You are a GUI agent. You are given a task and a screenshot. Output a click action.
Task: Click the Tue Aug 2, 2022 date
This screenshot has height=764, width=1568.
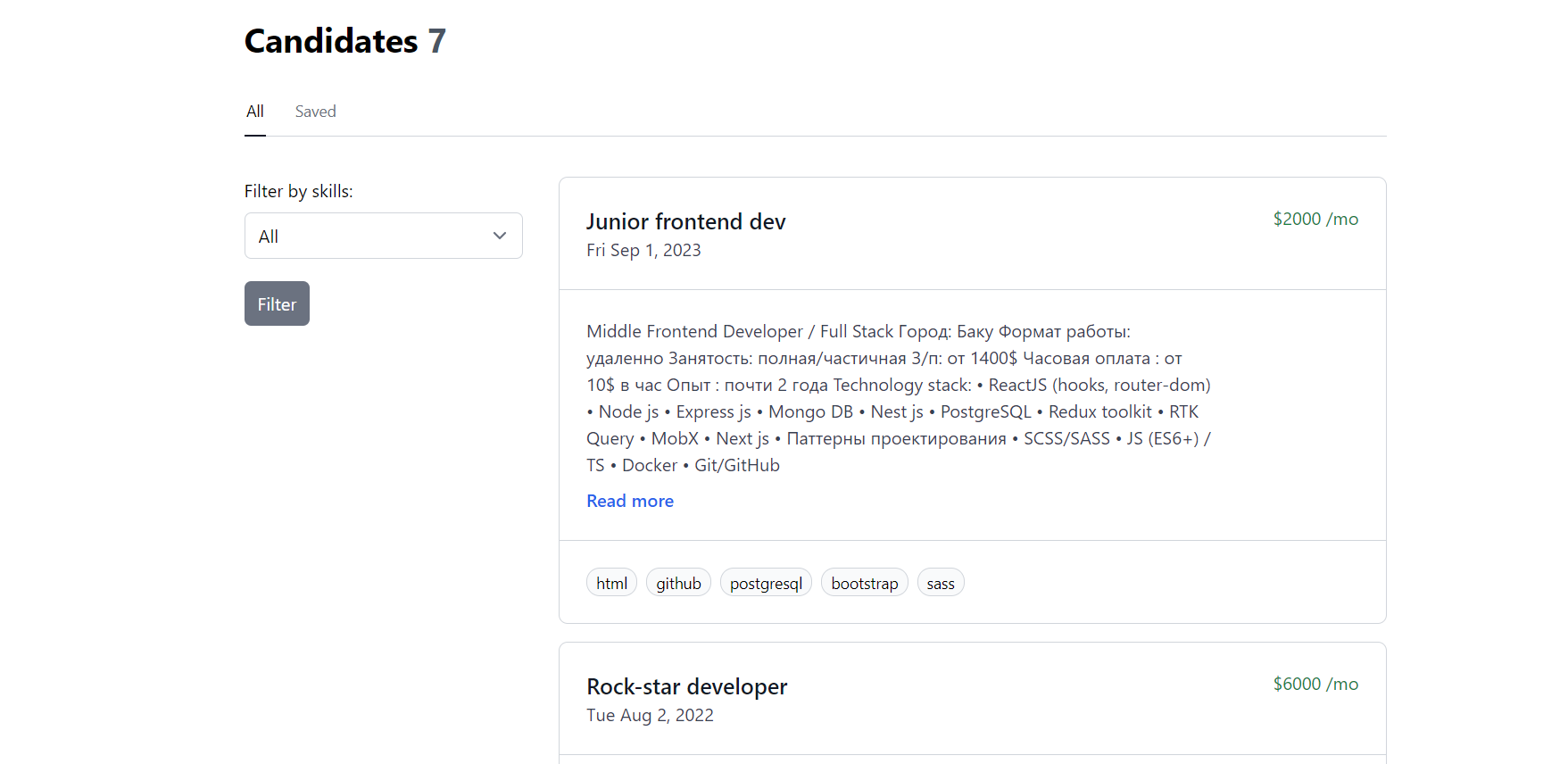(x=650, y=715)
